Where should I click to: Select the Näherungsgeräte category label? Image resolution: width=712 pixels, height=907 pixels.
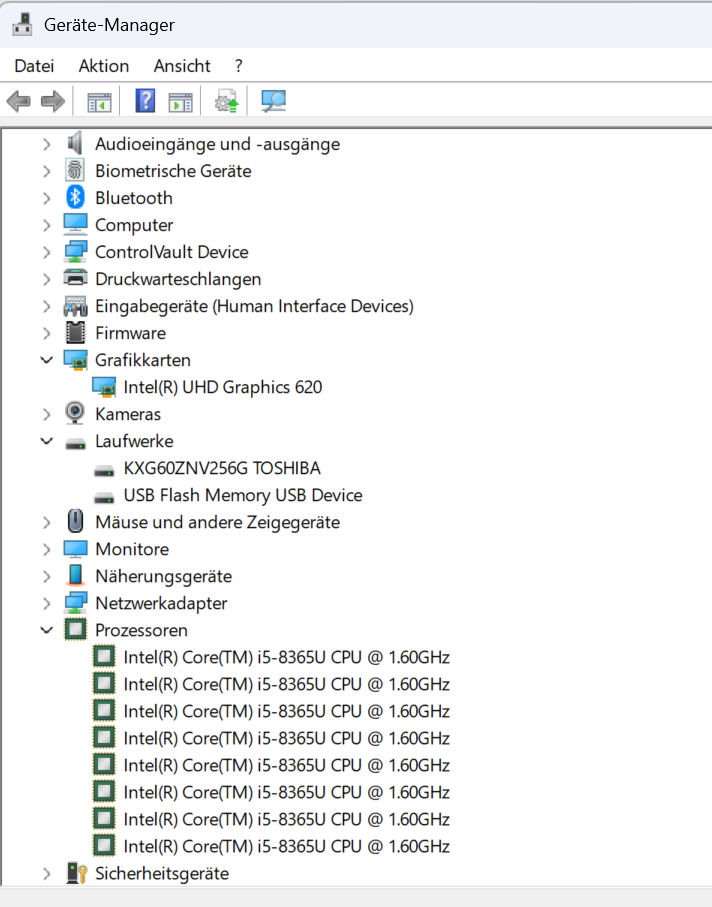pyautogui.click(x=164, y=576)
